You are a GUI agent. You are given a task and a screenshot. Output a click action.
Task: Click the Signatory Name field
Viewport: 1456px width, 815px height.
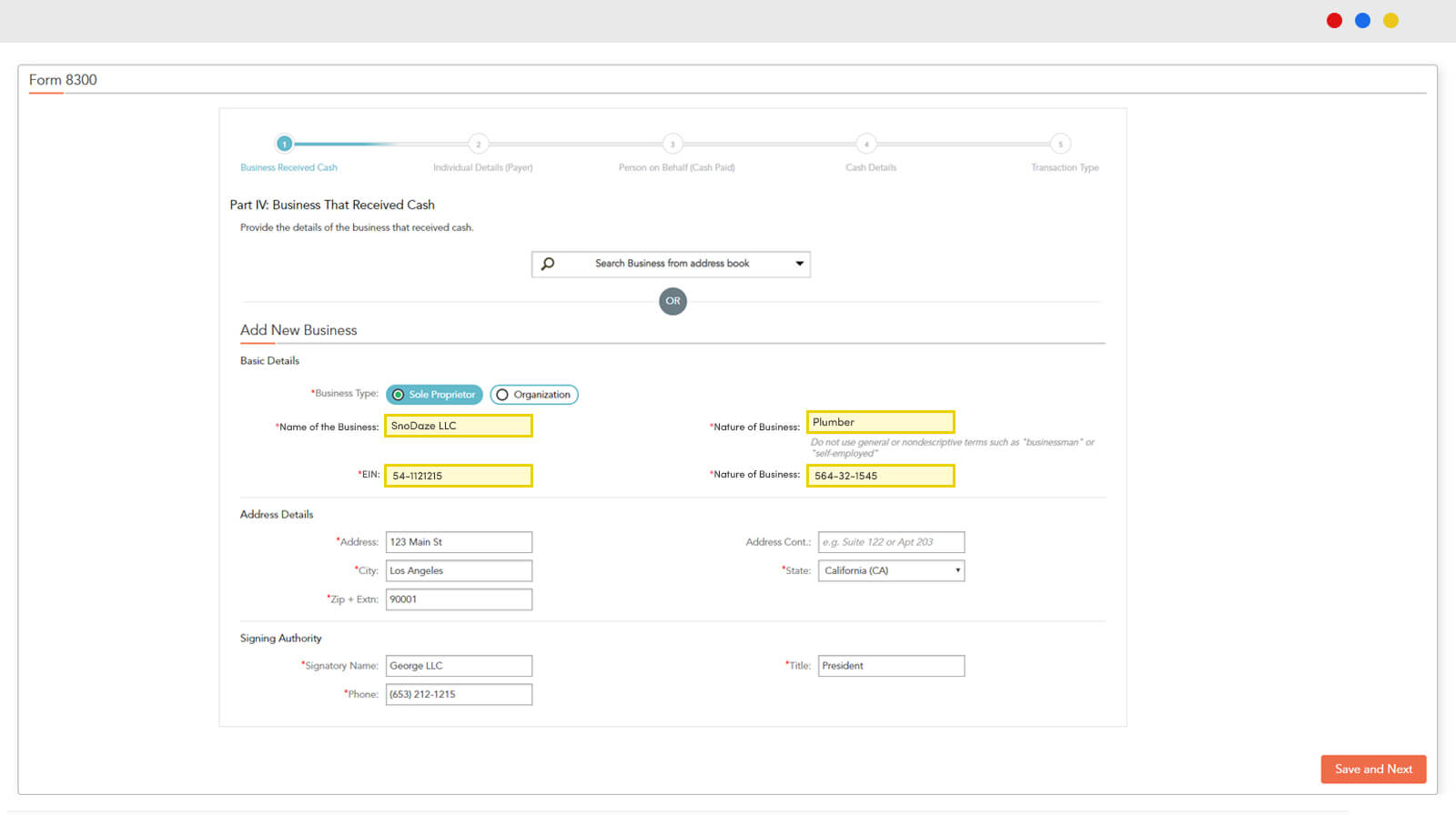[459, 666]
